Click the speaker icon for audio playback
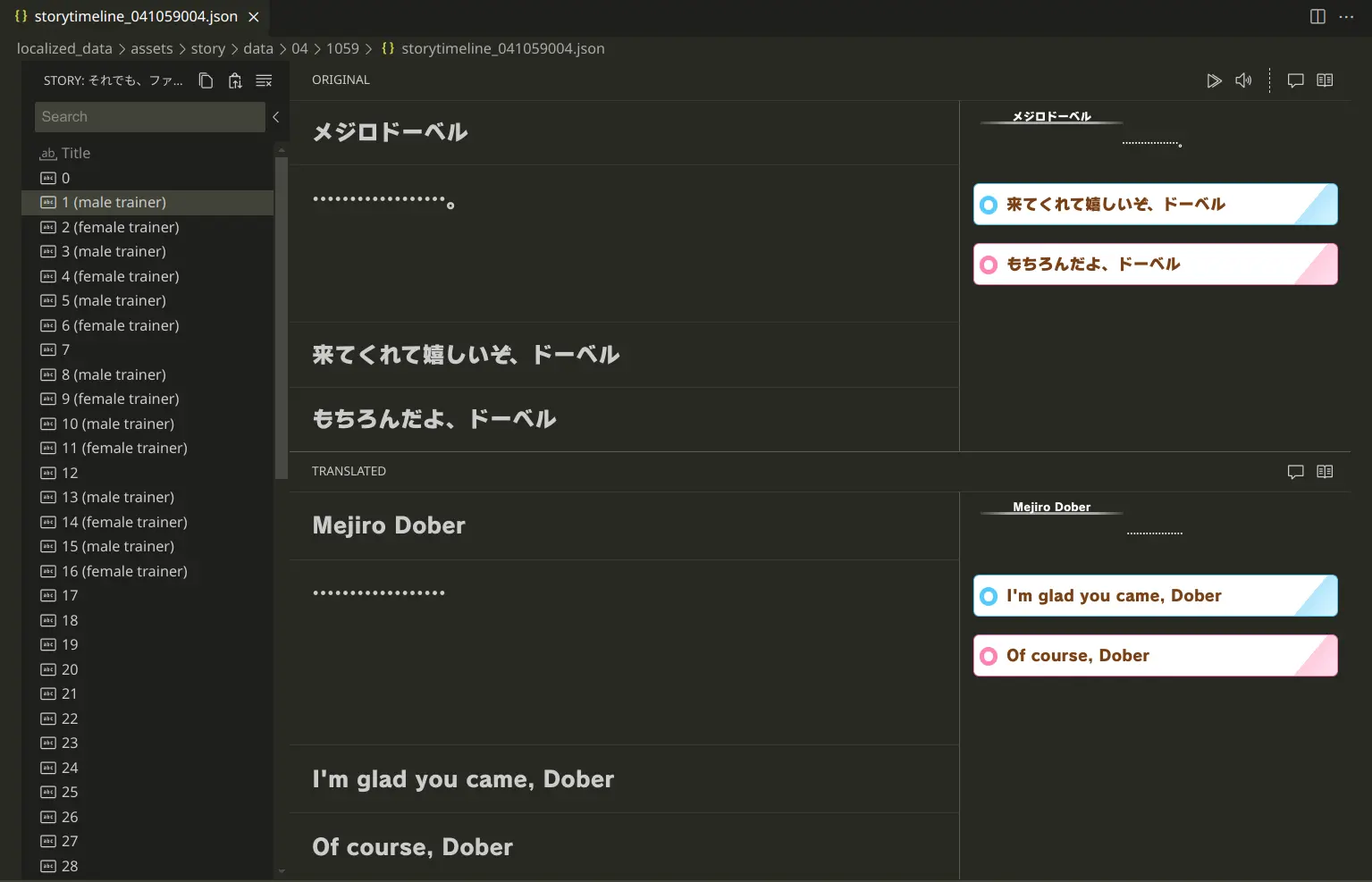Image resolution: width=1372 pixels, height=882 pixels. 1243,80
